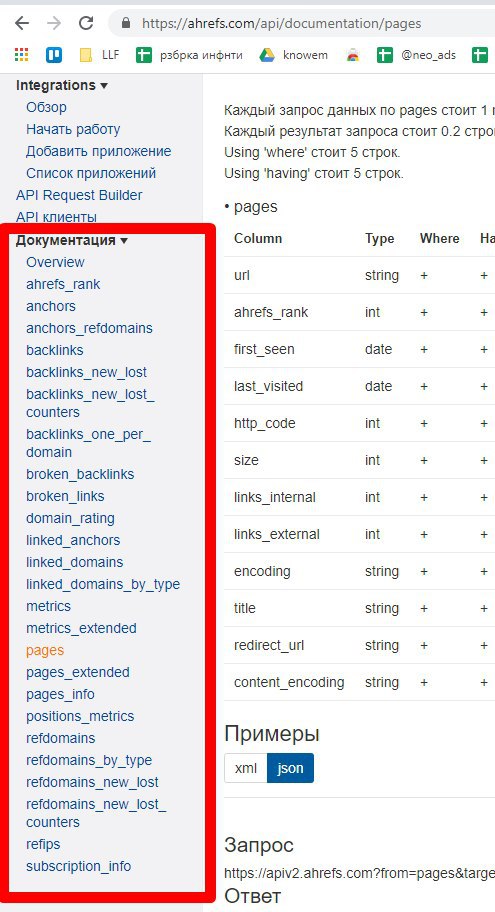Image resolution: width=495 pixels, height=912 pixels.
Task: Open the @neo_ads sheet bookmark
Action: click(x=416, y=55)
